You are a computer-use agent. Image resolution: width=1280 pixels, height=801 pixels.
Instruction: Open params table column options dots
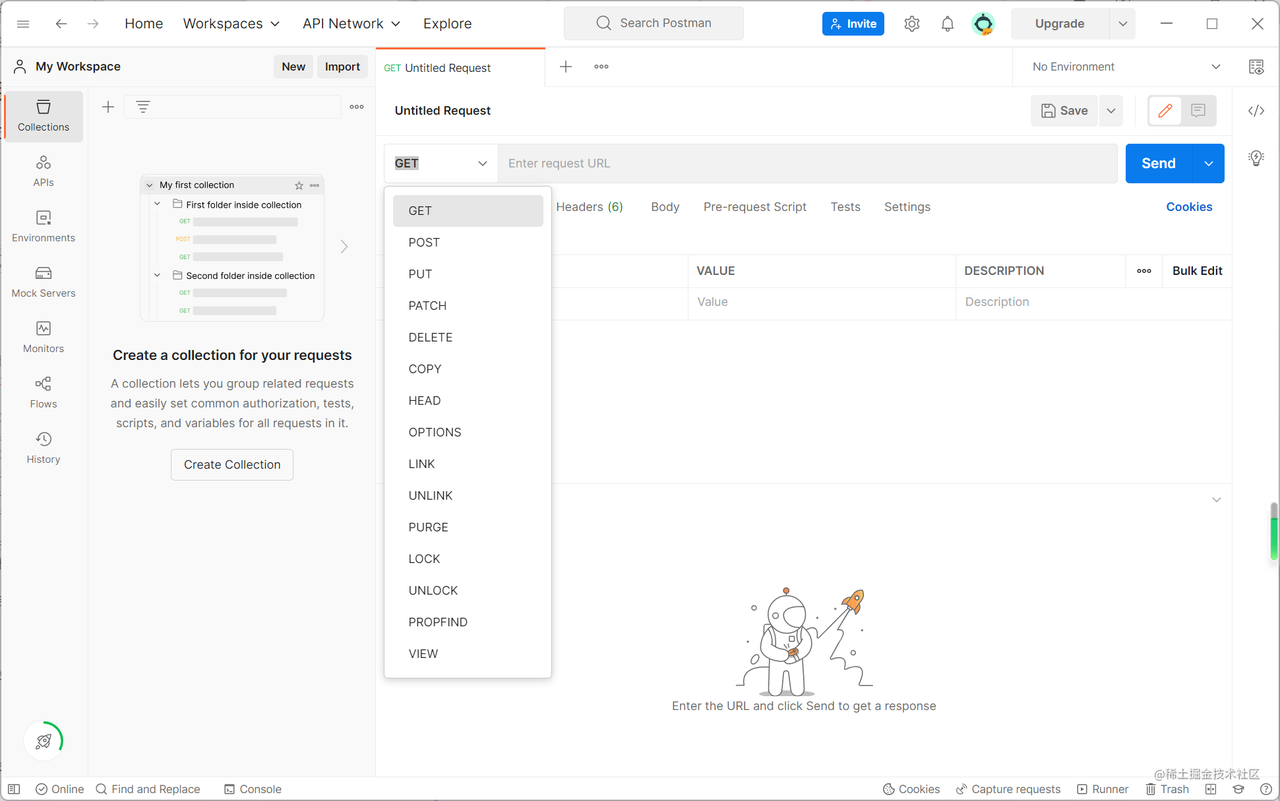[x=1144, y=271]
